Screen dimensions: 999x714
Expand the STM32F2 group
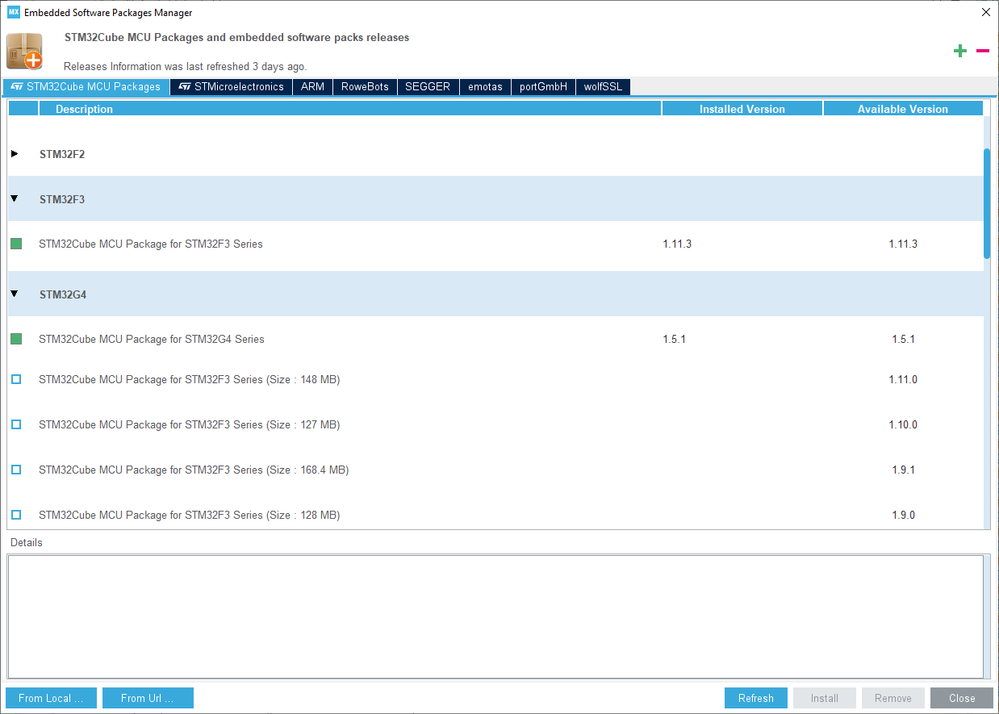pos(14,154)
